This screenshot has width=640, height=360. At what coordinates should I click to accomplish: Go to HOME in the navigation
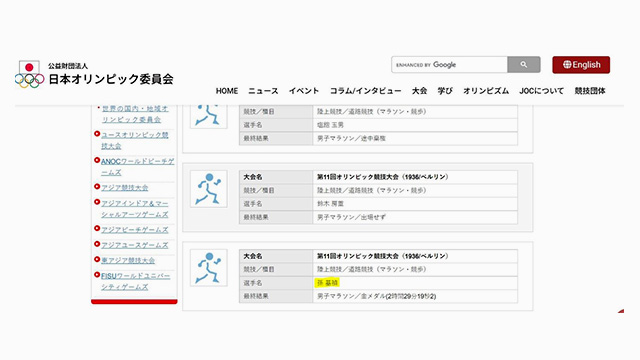[227, 91]
